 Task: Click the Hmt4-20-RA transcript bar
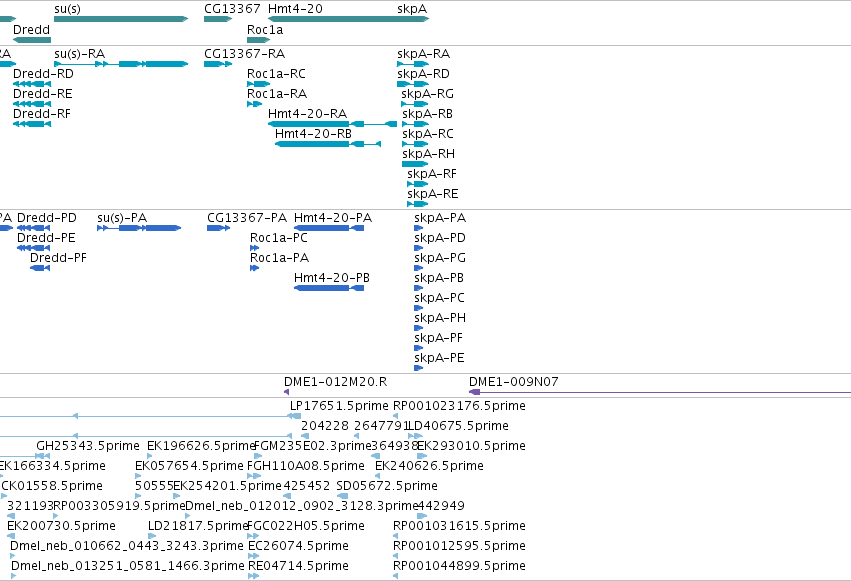click(333, 124)
